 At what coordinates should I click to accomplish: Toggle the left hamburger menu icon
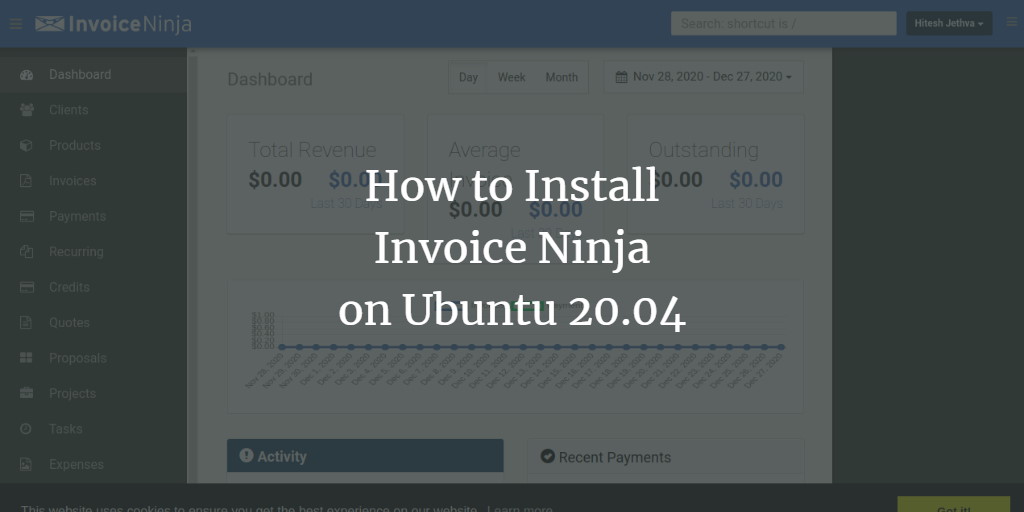pos(16,24)
